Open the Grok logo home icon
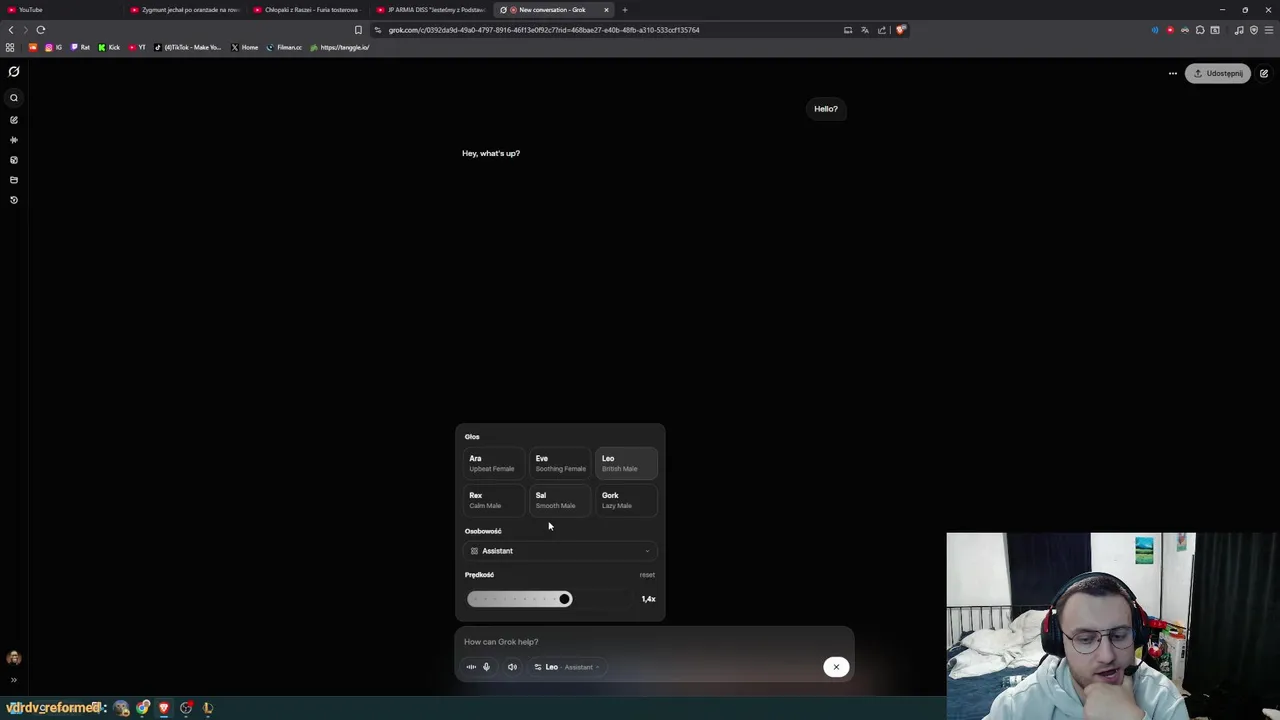1280x720 pixels. [14, 72]
